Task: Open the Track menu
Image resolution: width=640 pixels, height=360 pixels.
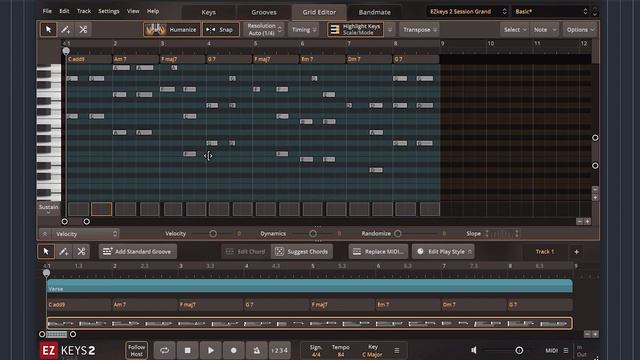Action: click(84, 11)
